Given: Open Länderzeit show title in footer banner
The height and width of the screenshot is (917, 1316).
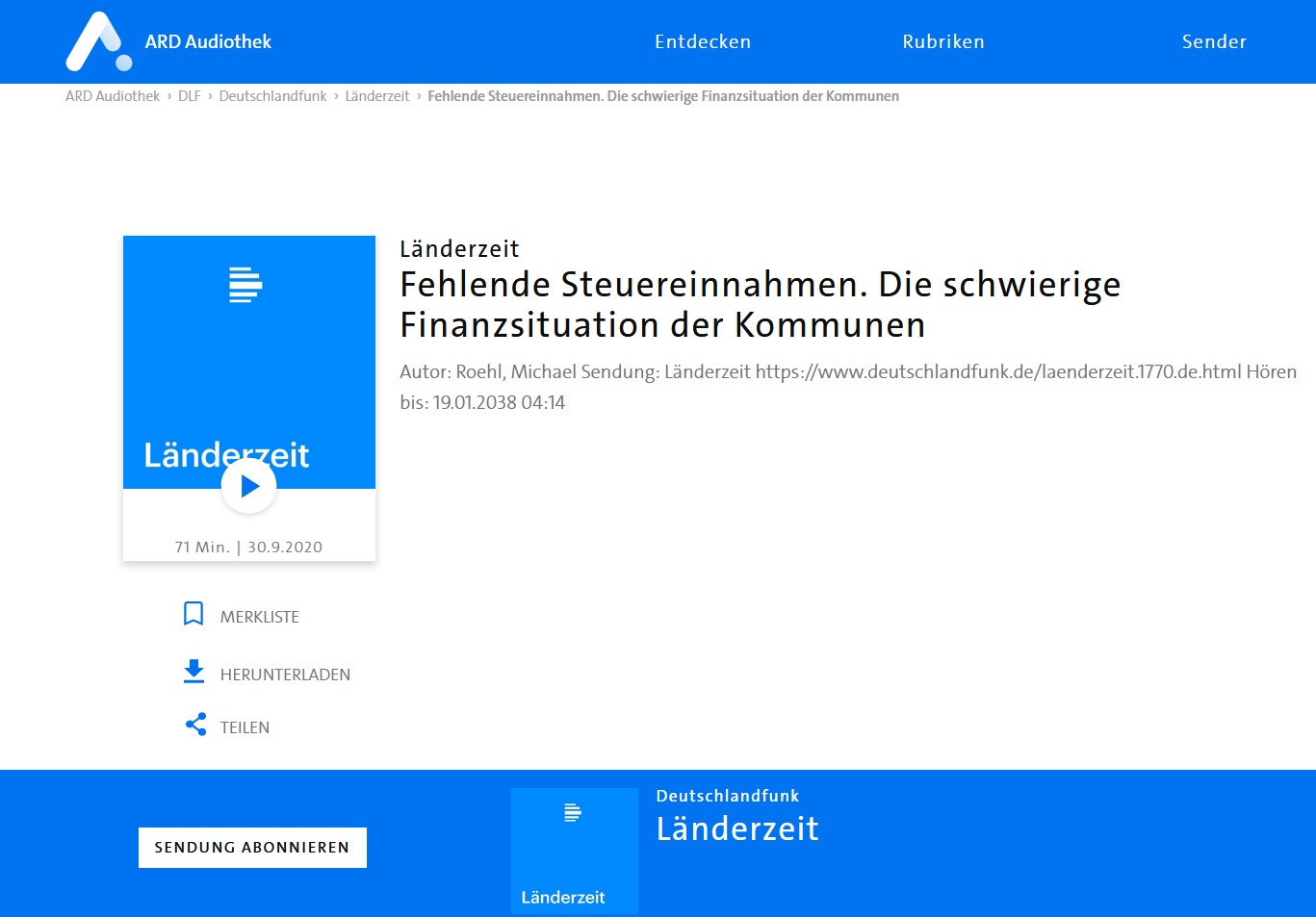Looking at the screenshot, I should pos(737,828).
